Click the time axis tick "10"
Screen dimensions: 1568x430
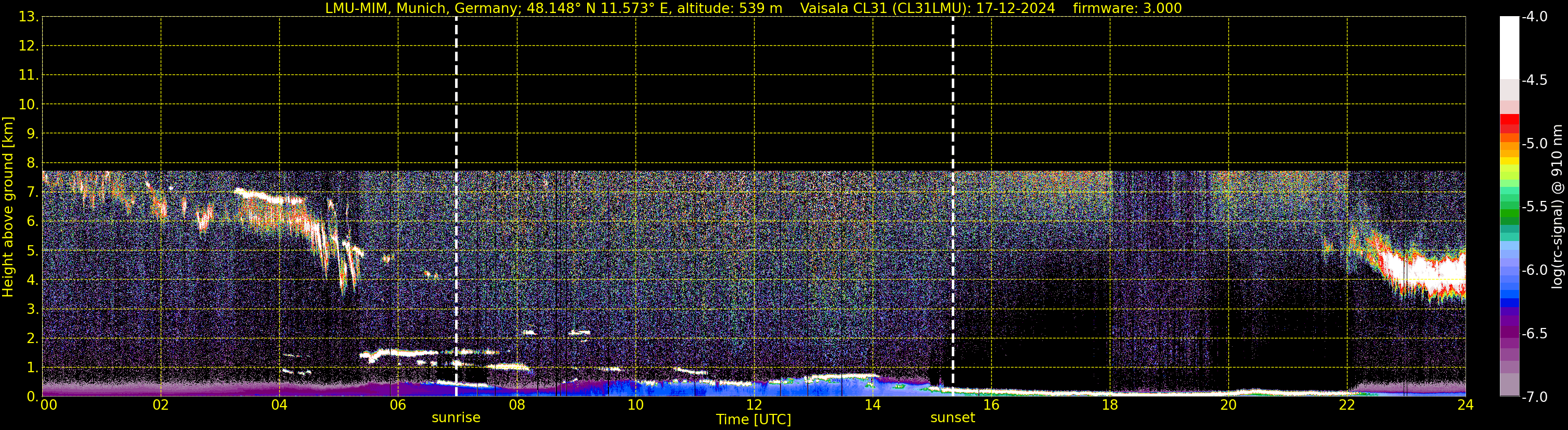click(x=636, y=405)
